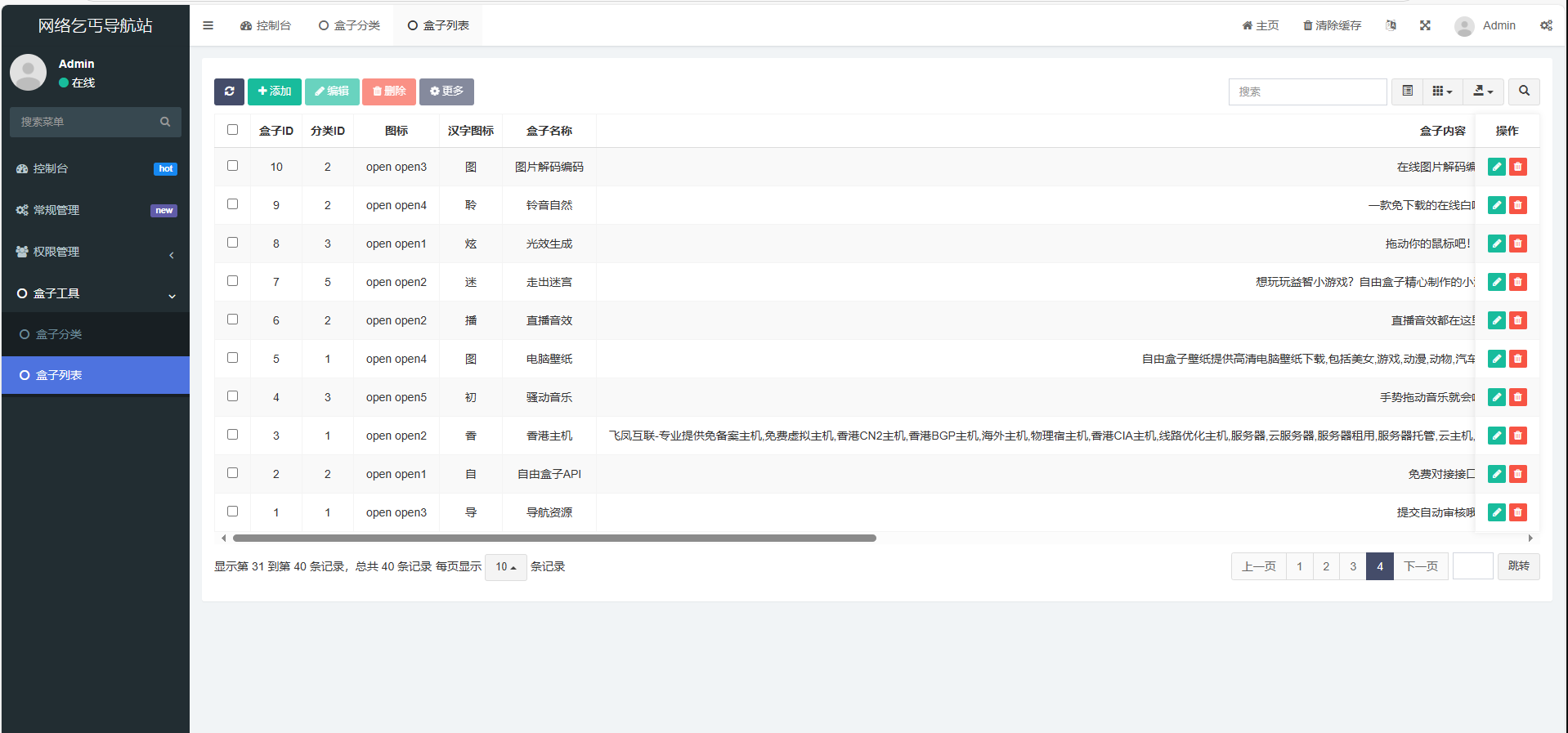The height and width of the screenshot is (733, 1568).
Task: Click the 跳转 jump button
Action: [1518, 566]
